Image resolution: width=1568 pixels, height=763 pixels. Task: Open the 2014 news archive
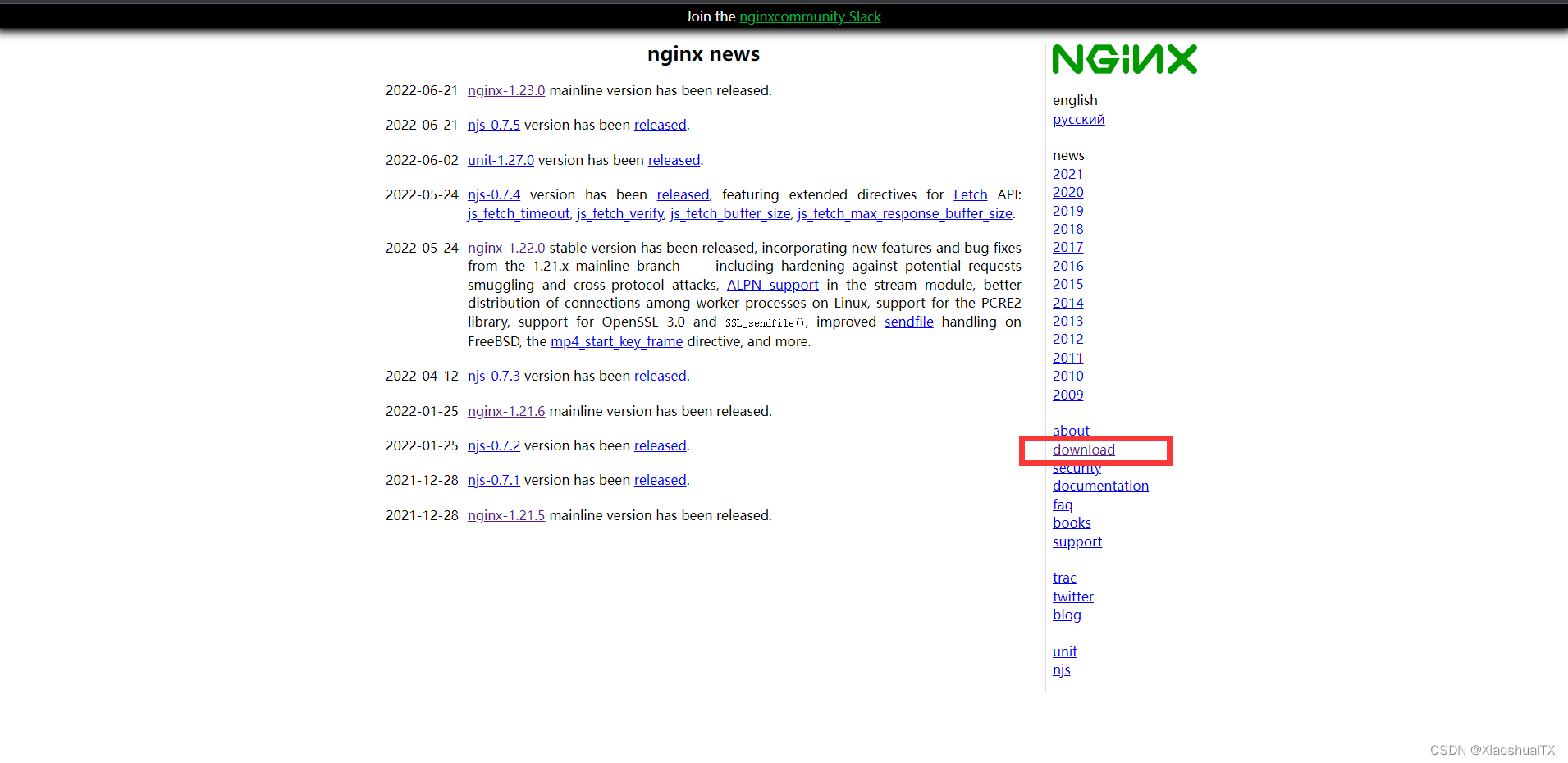pos(1068,303)
